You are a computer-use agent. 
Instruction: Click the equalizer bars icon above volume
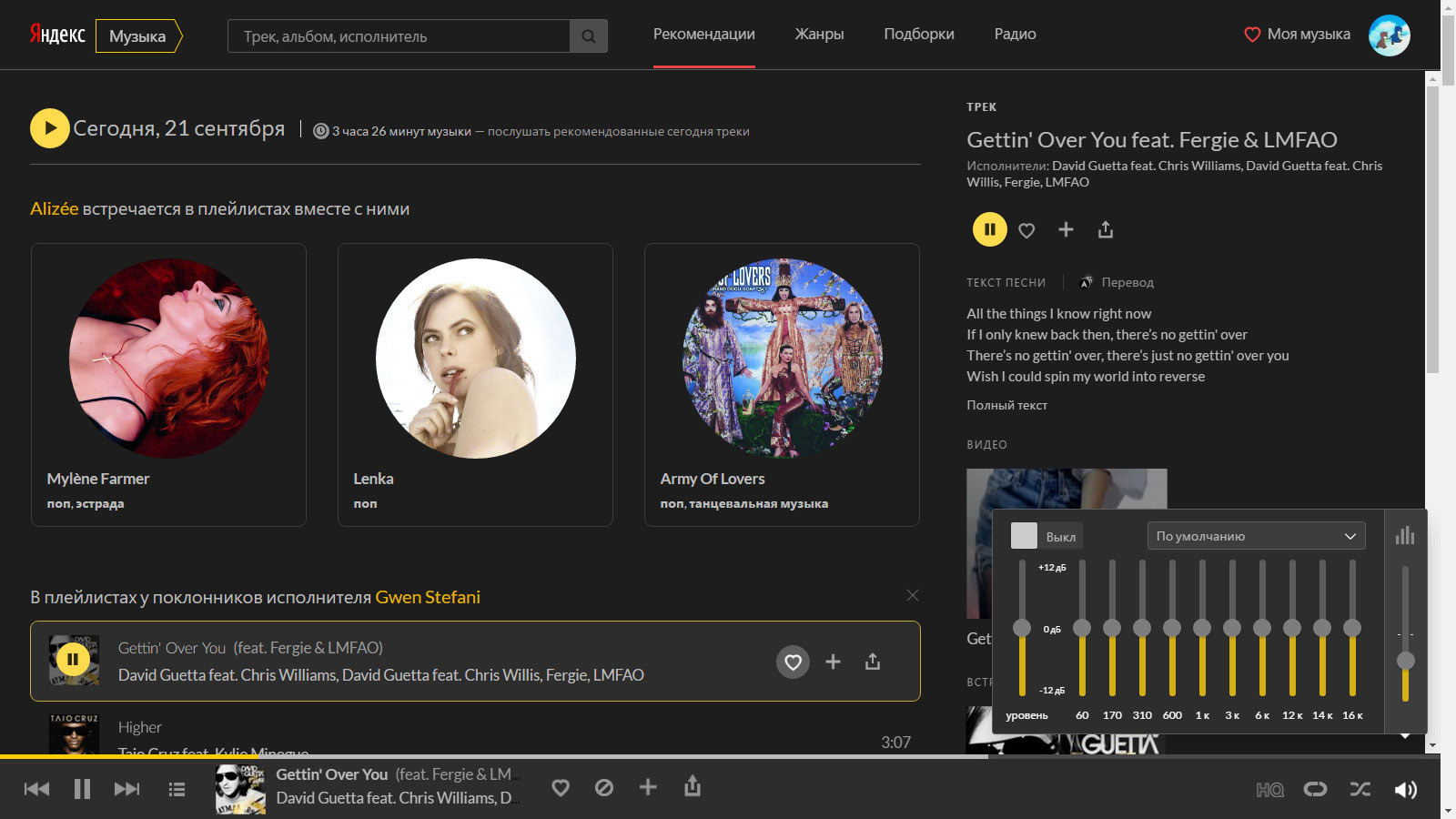pos(1405,535)
